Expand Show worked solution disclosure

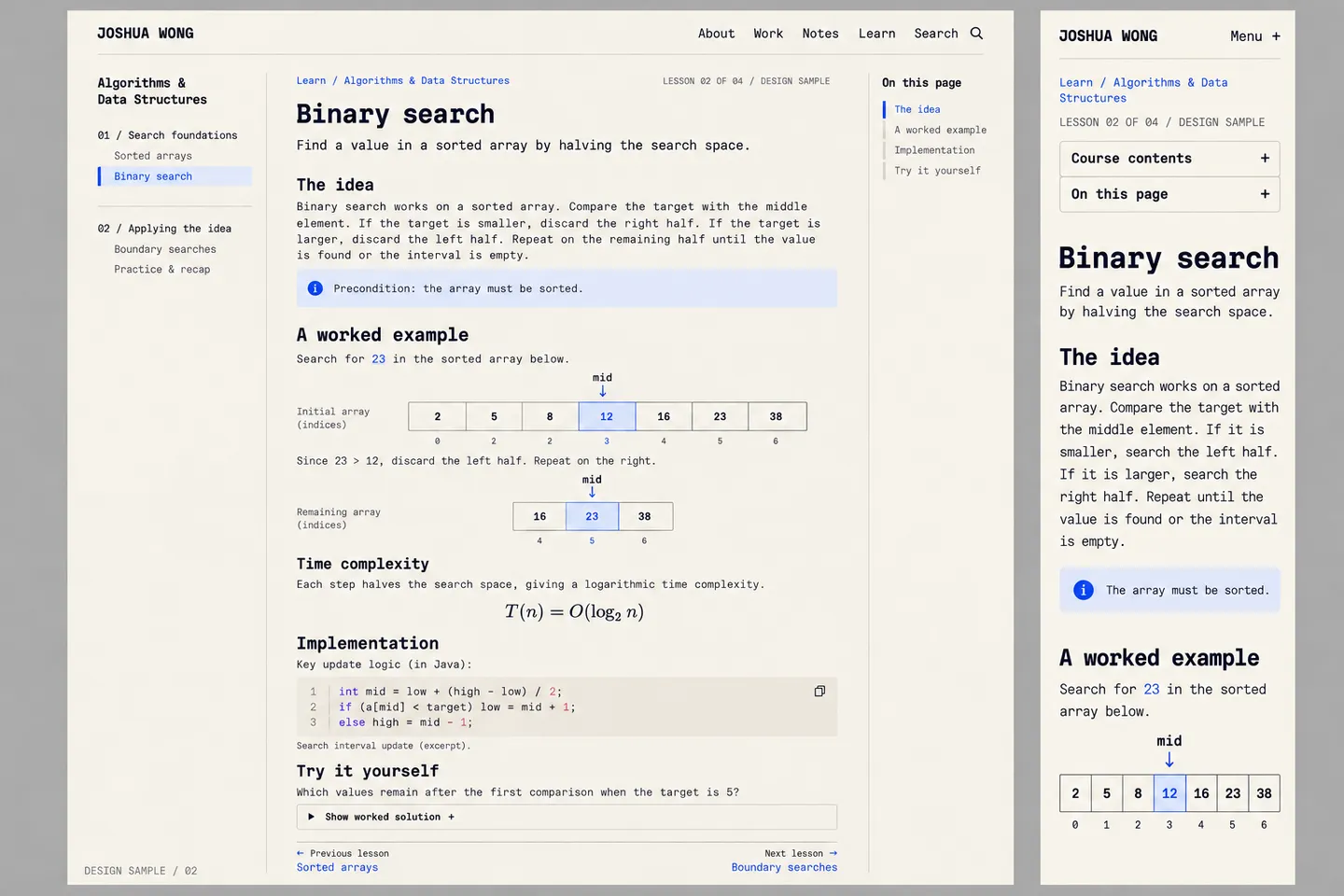click(567, 817)
